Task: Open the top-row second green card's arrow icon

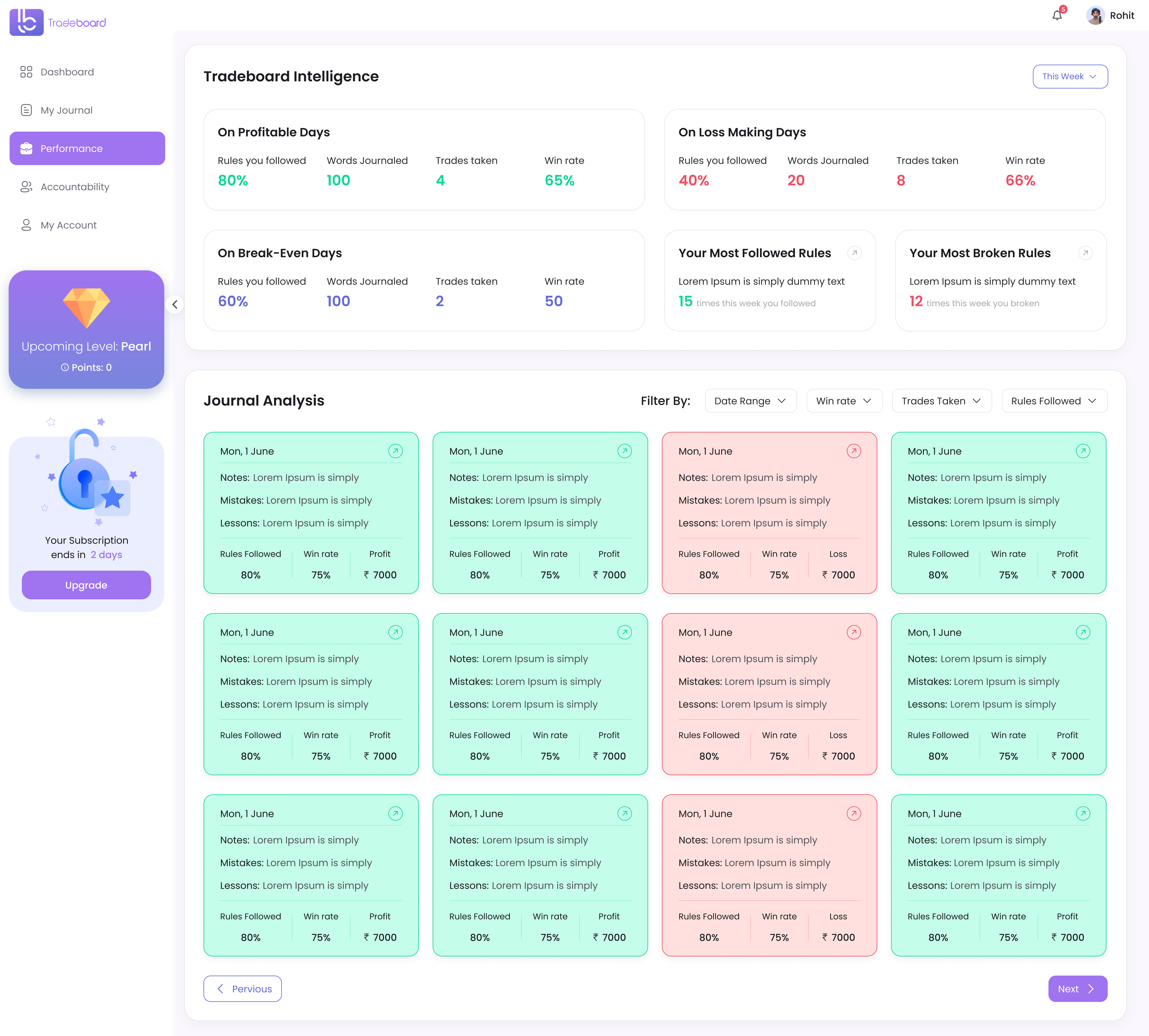Action: coord(625,451)
